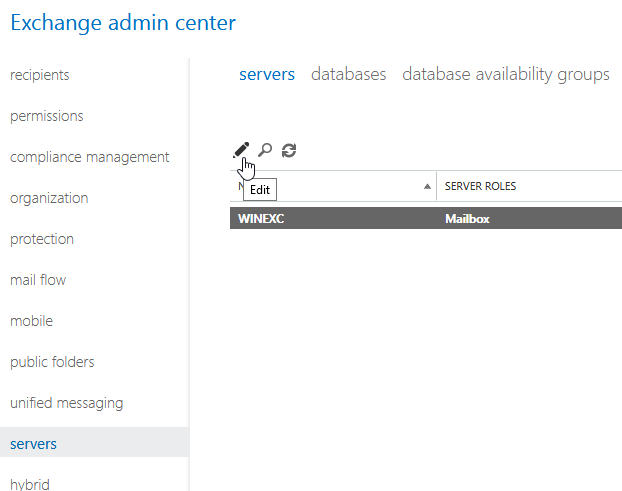Open unified messaging in the sidebar
Viewport: 622px width, 491px height.
click(67, 403)
